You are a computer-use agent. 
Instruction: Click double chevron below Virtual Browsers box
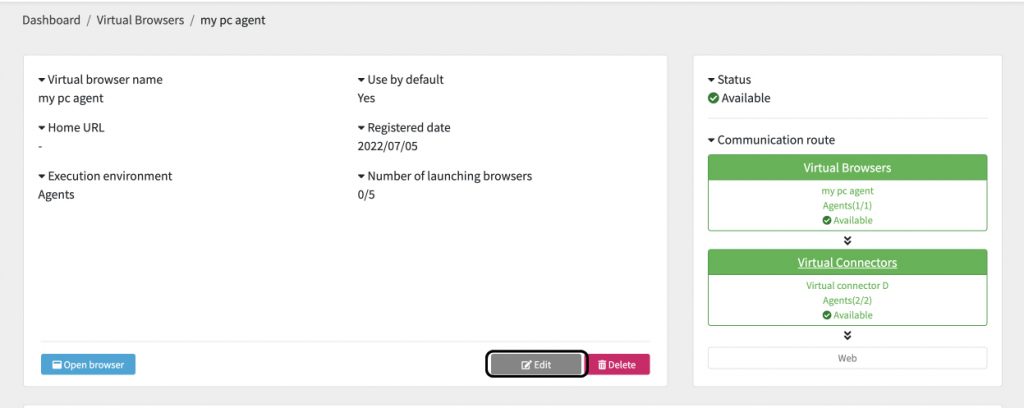pos(848,240)
